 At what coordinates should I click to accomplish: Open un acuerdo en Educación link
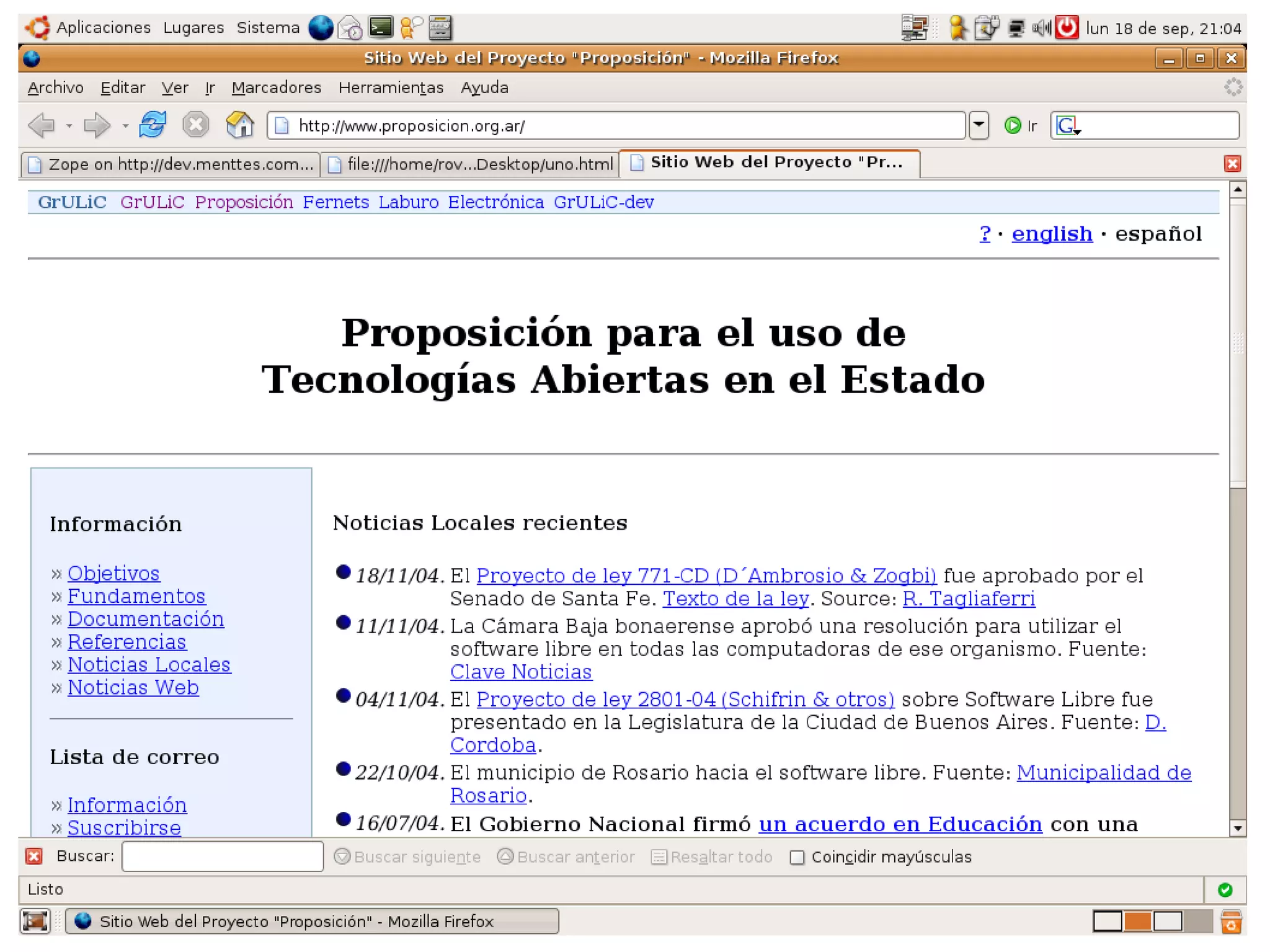(900, 824)
